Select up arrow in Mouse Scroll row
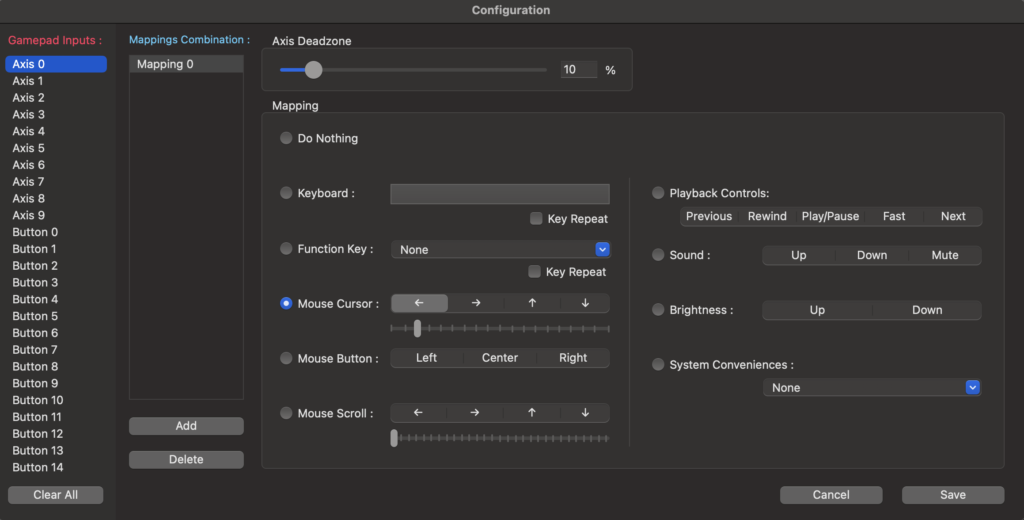Image resolution: width=1024 pixels, height=520 pixels. (x=532, y=413)
